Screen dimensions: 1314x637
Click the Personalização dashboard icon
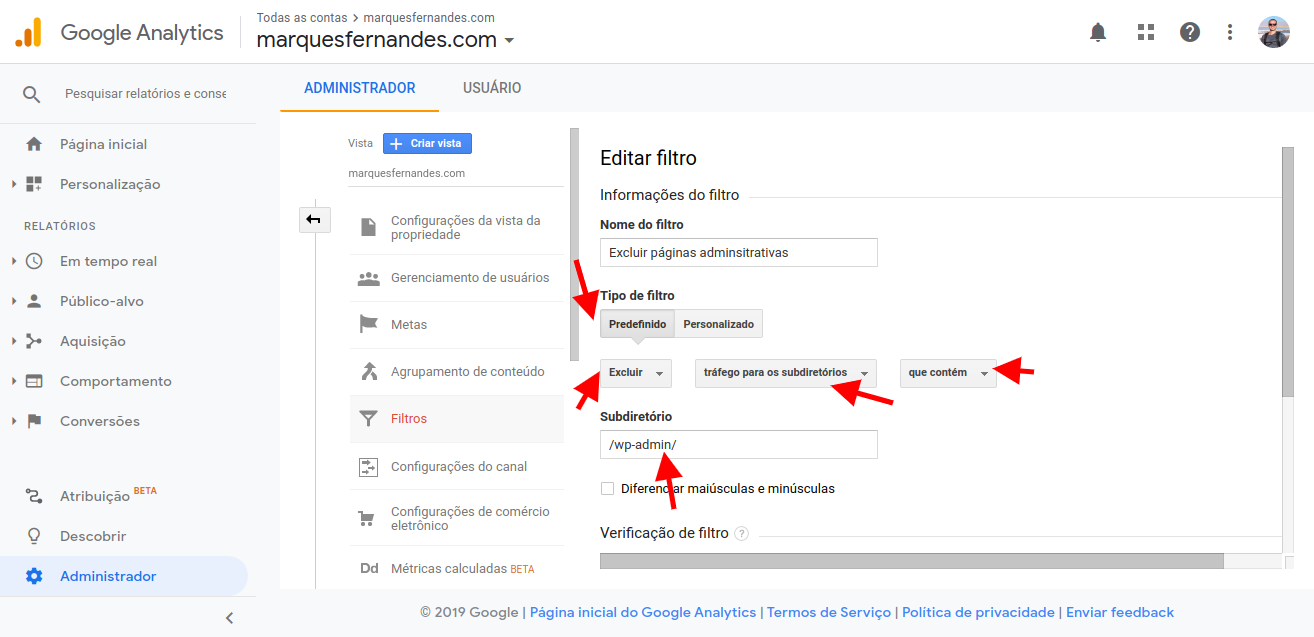tap(34, 184)
